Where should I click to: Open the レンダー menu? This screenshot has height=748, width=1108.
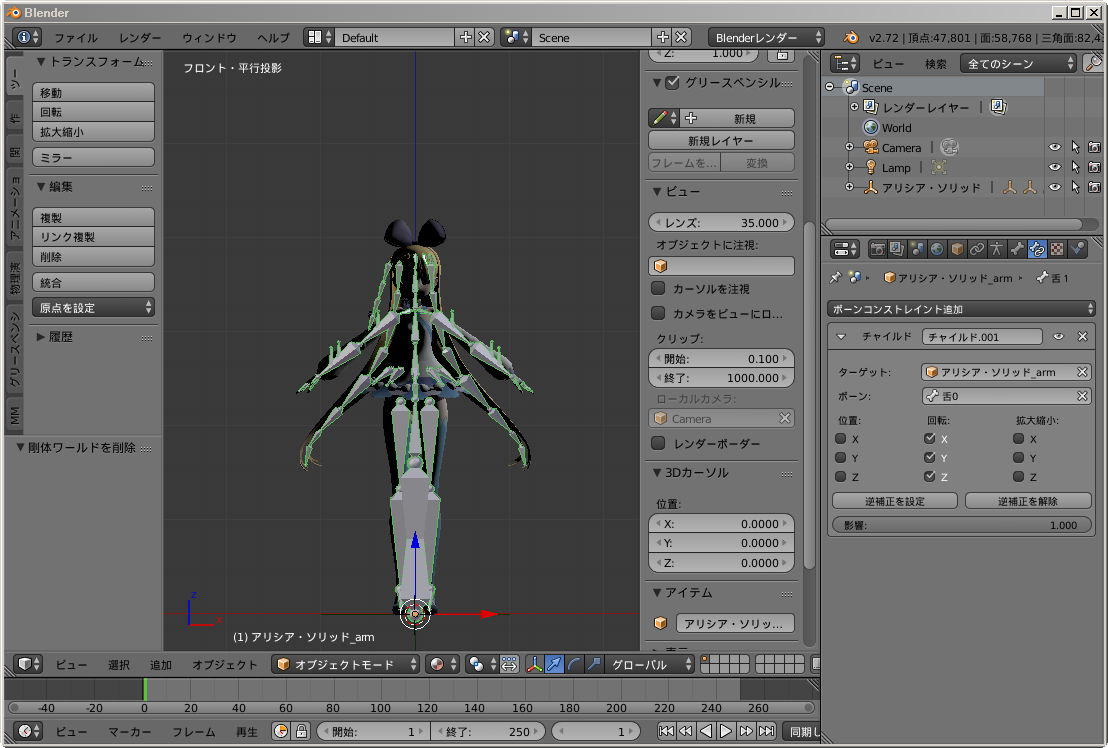pos(139,37)
